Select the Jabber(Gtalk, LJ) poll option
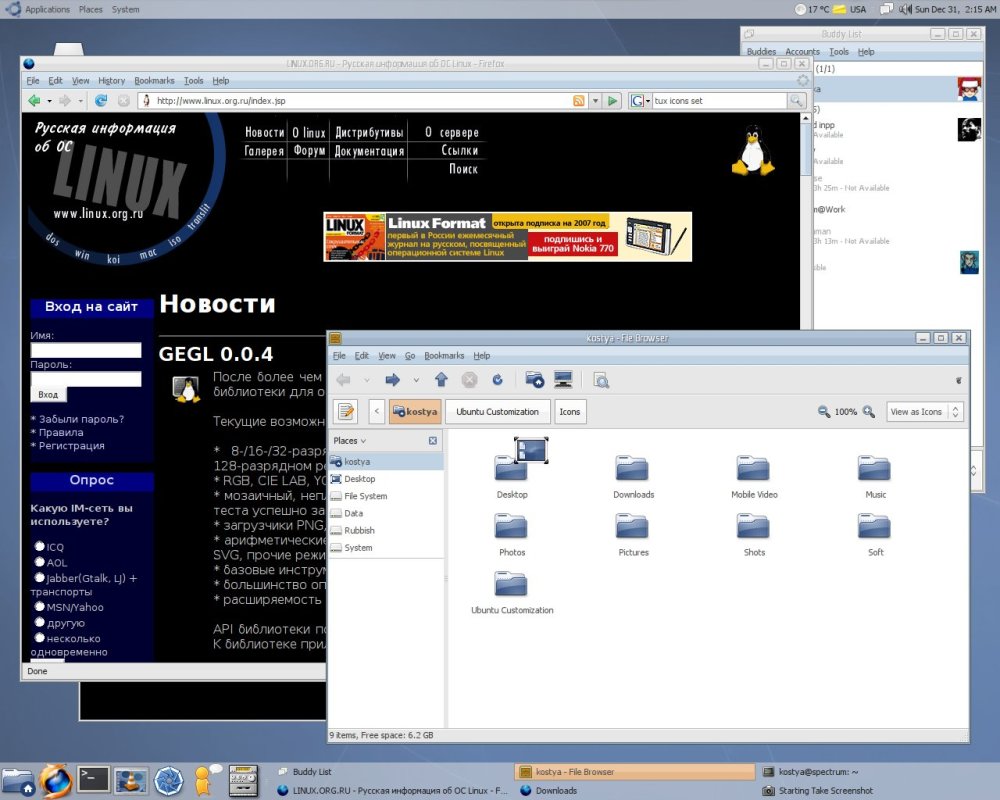This screenshot has width=1000, height=800. pyautogui.click(x=40, y=577)
